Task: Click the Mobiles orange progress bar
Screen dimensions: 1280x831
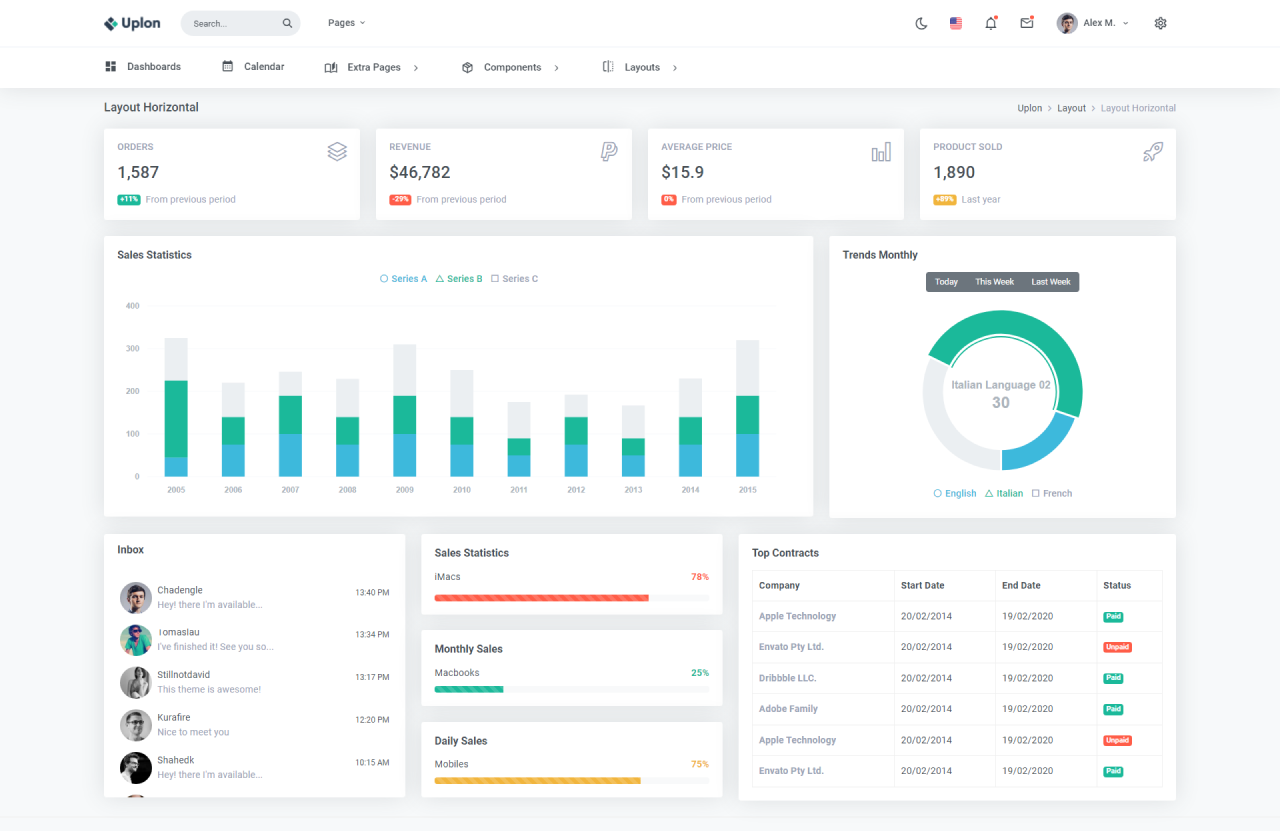Action: click(537, 780)
